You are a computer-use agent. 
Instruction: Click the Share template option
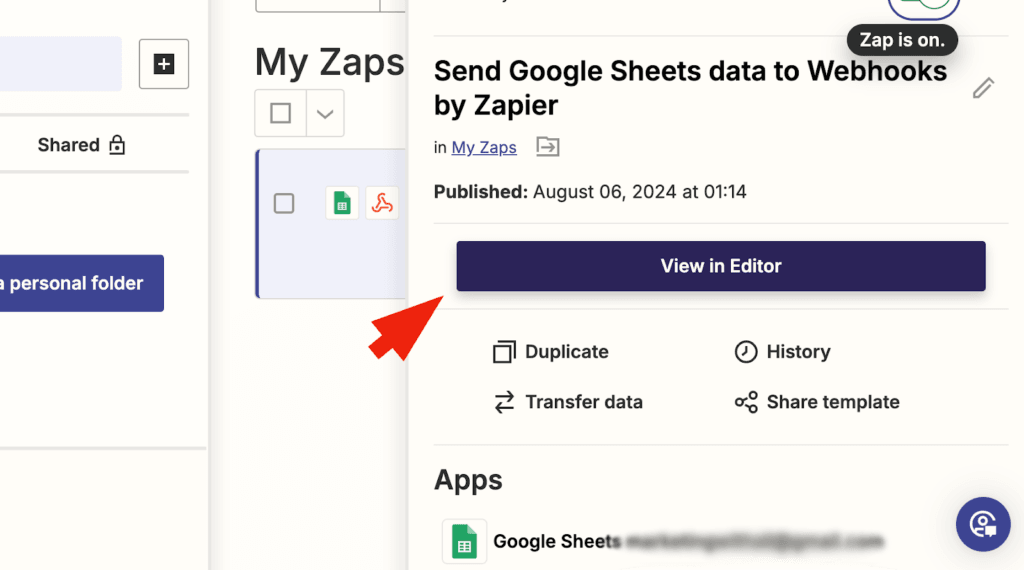coord(817,402)
